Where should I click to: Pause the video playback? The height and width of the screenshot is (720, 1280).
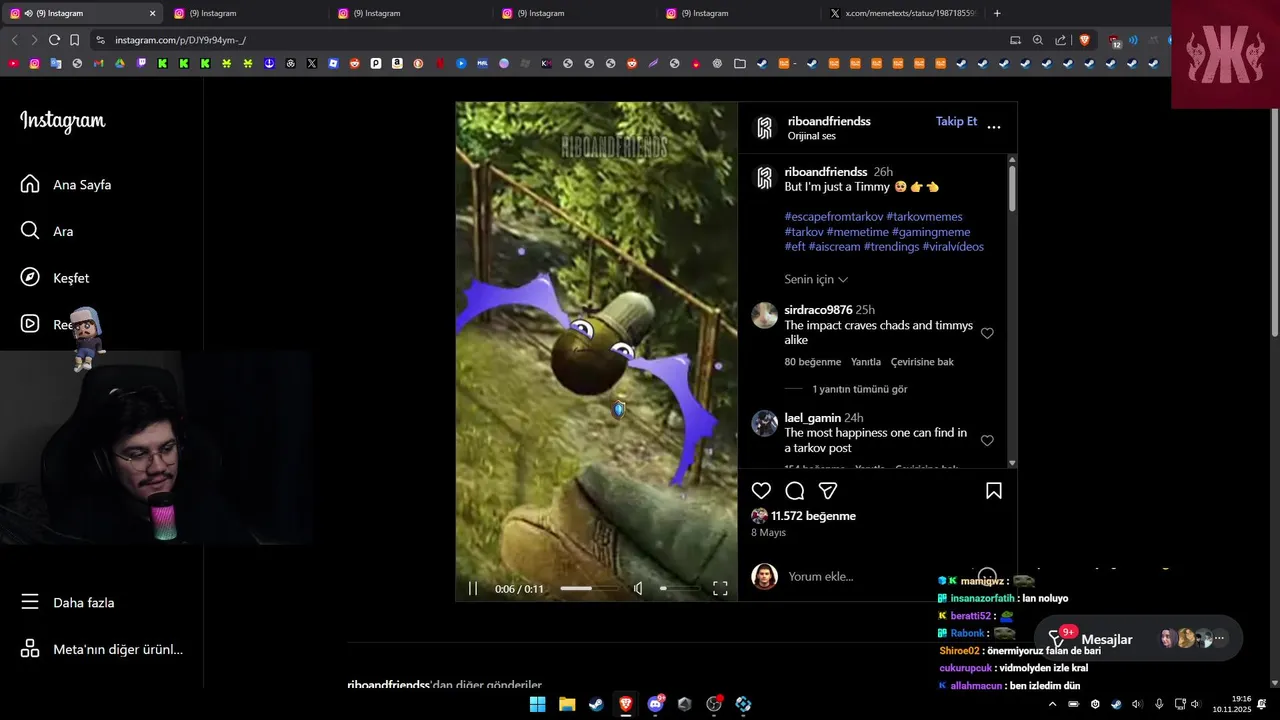473,588
